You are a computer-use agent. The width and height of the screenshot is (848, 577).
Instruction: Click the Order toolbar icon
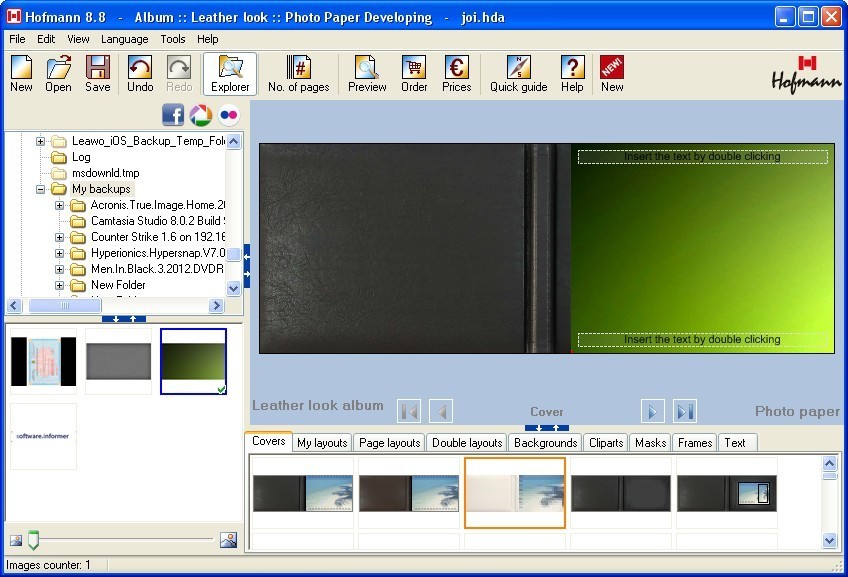point(413,72)
